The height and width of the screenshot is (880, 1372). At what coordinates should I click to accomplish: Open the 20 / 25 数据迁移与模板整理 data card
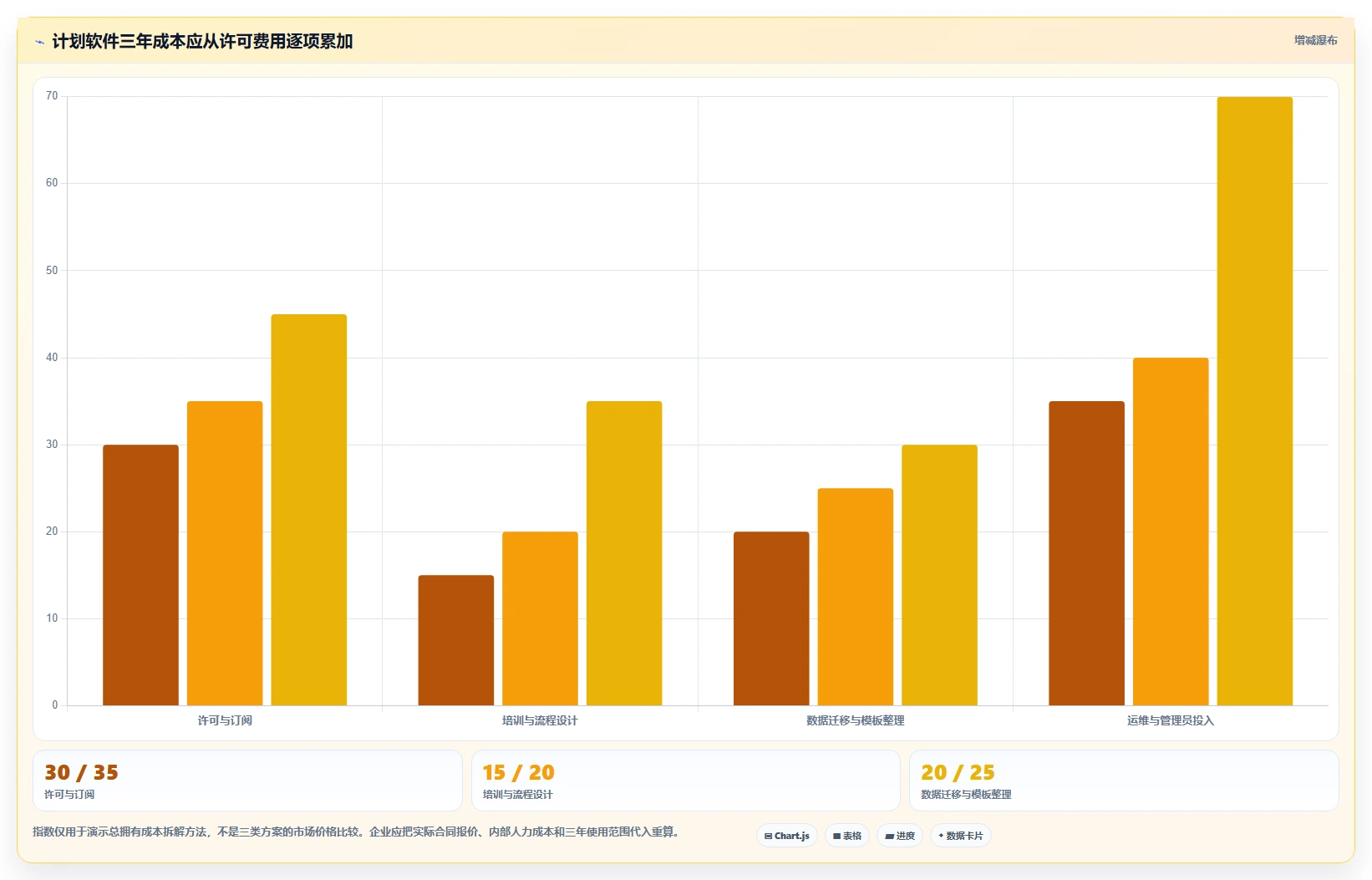(1124, 781)
